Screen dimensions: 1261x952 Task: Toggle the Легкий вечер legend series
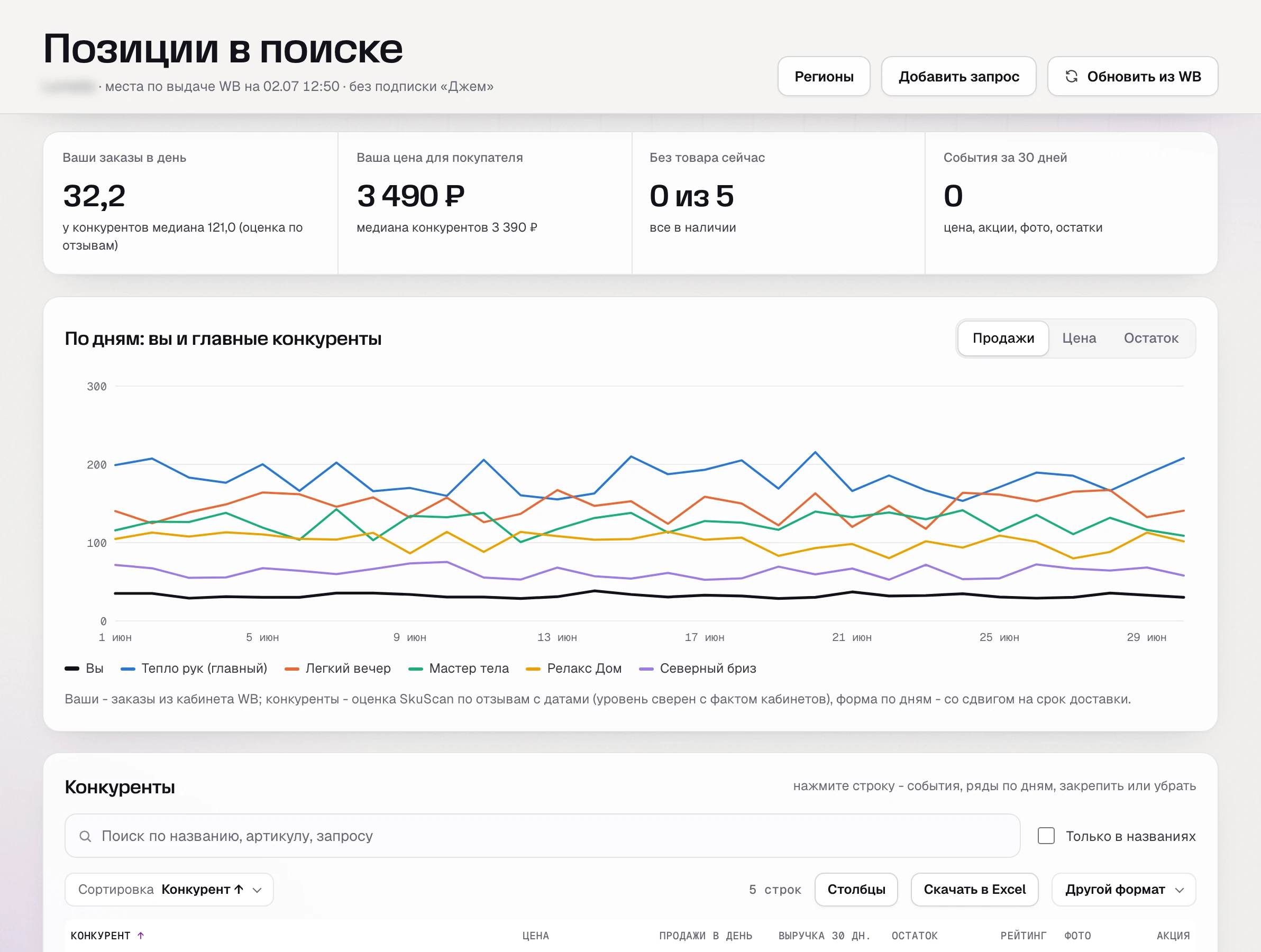337,668
